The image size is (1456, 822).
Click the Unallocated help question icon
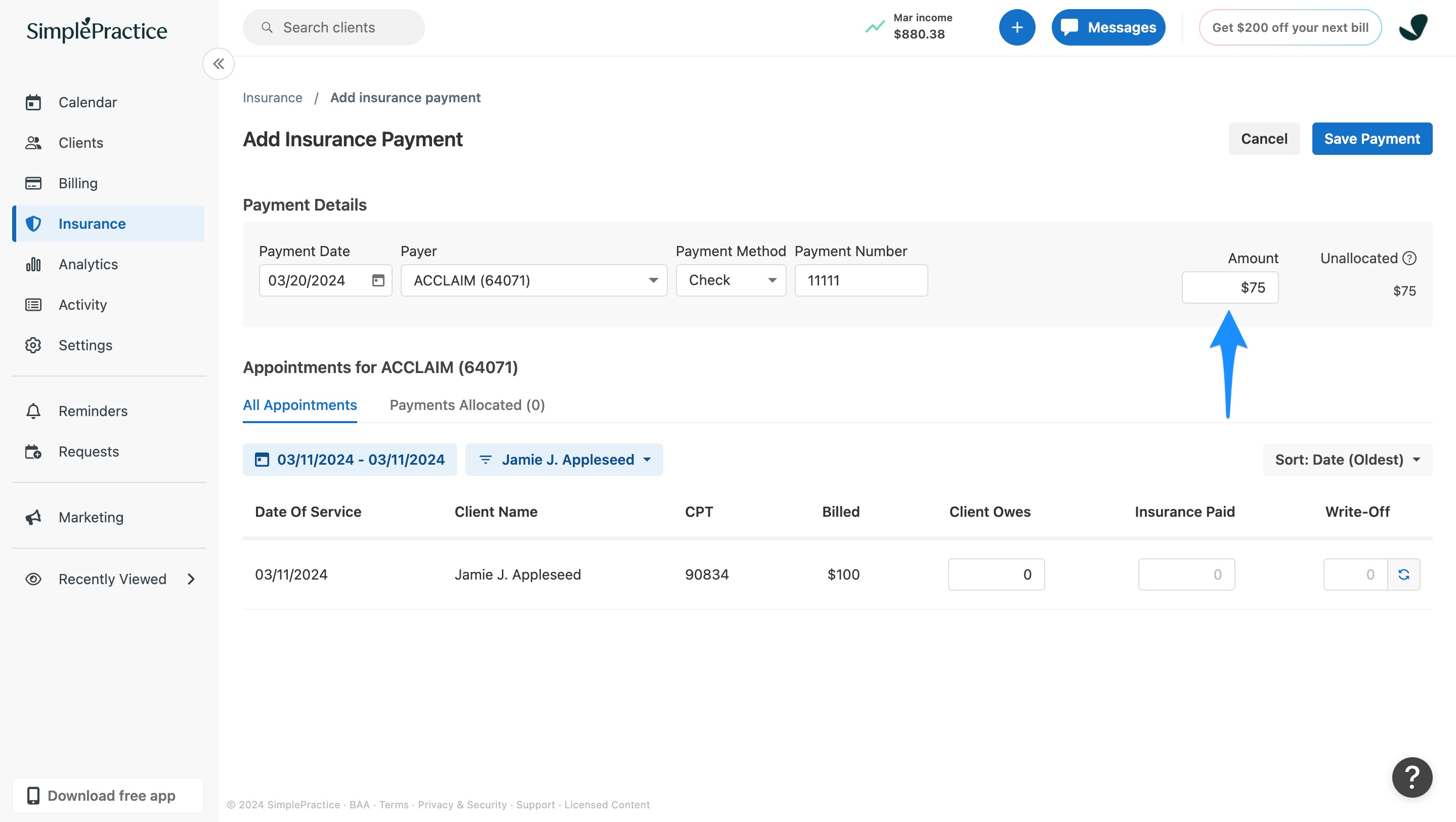[1409, 258]
